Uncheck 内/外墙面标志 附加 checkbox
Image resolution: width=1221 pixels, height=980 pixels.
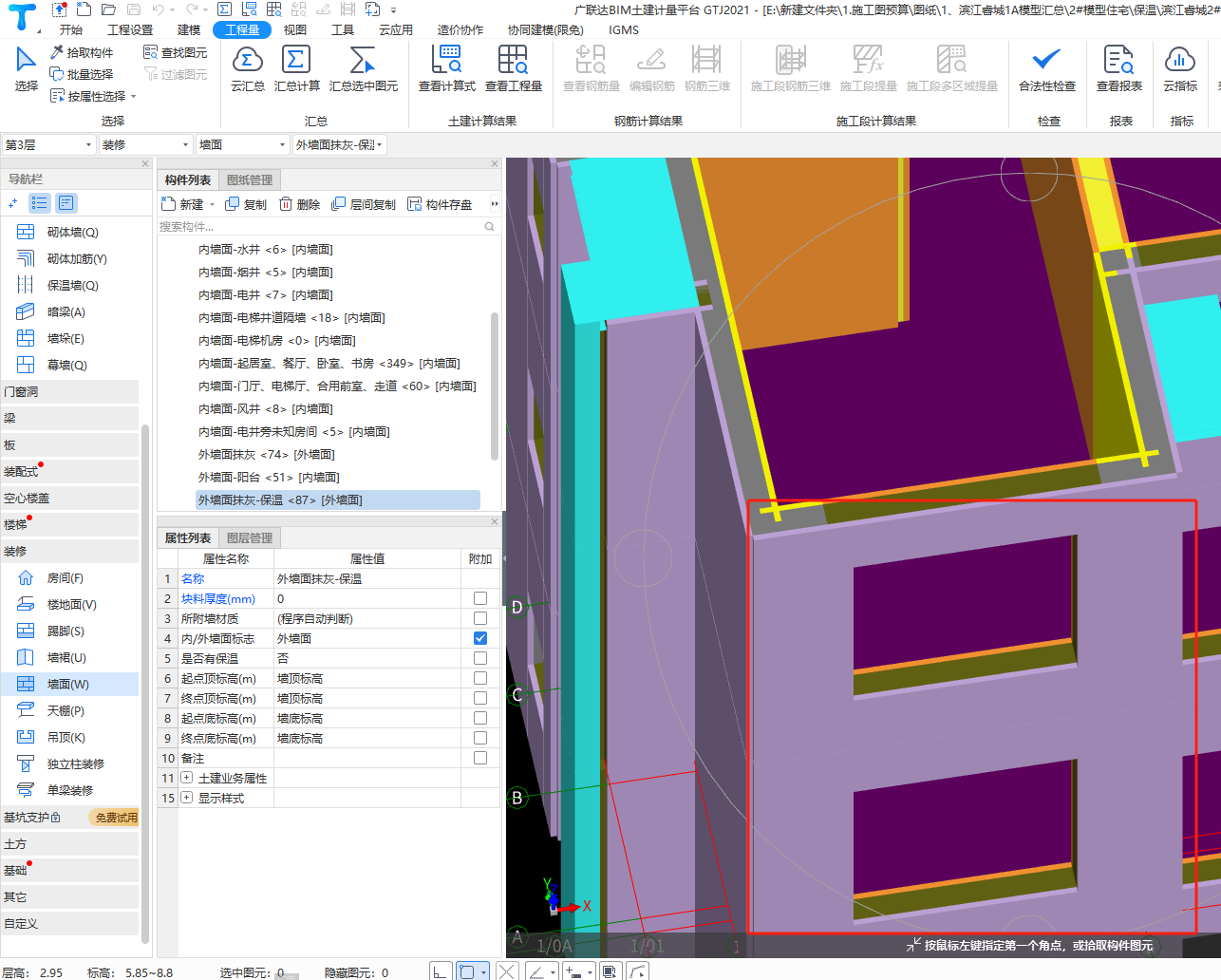[x=480, y=638]
